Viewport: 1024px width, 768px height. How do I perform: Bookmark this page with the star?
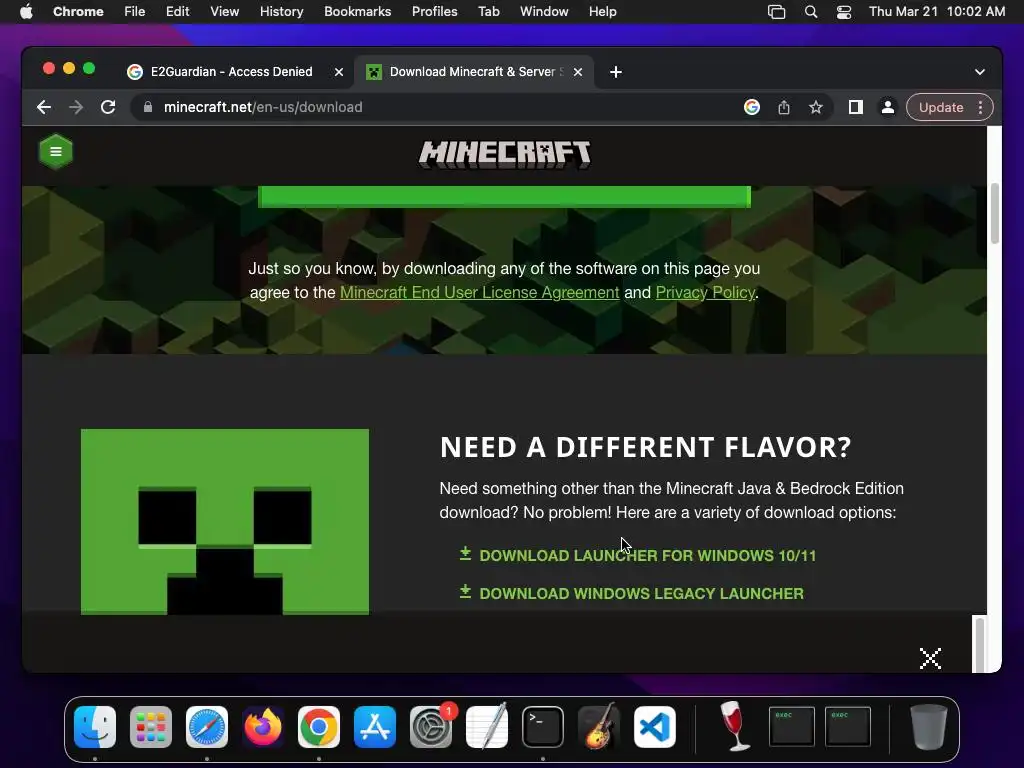(x=816, y=107)
